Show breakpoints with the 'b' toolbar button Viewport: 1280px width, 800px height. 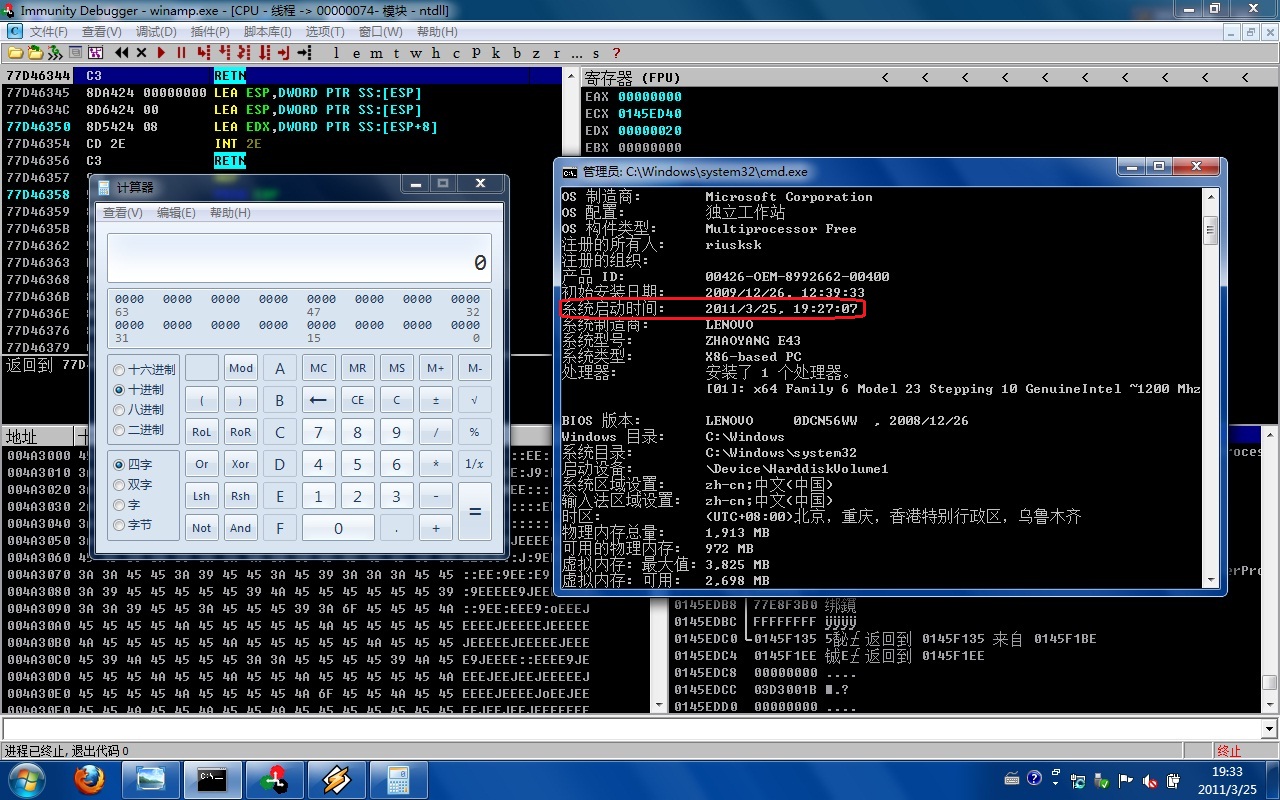(516, 53)
